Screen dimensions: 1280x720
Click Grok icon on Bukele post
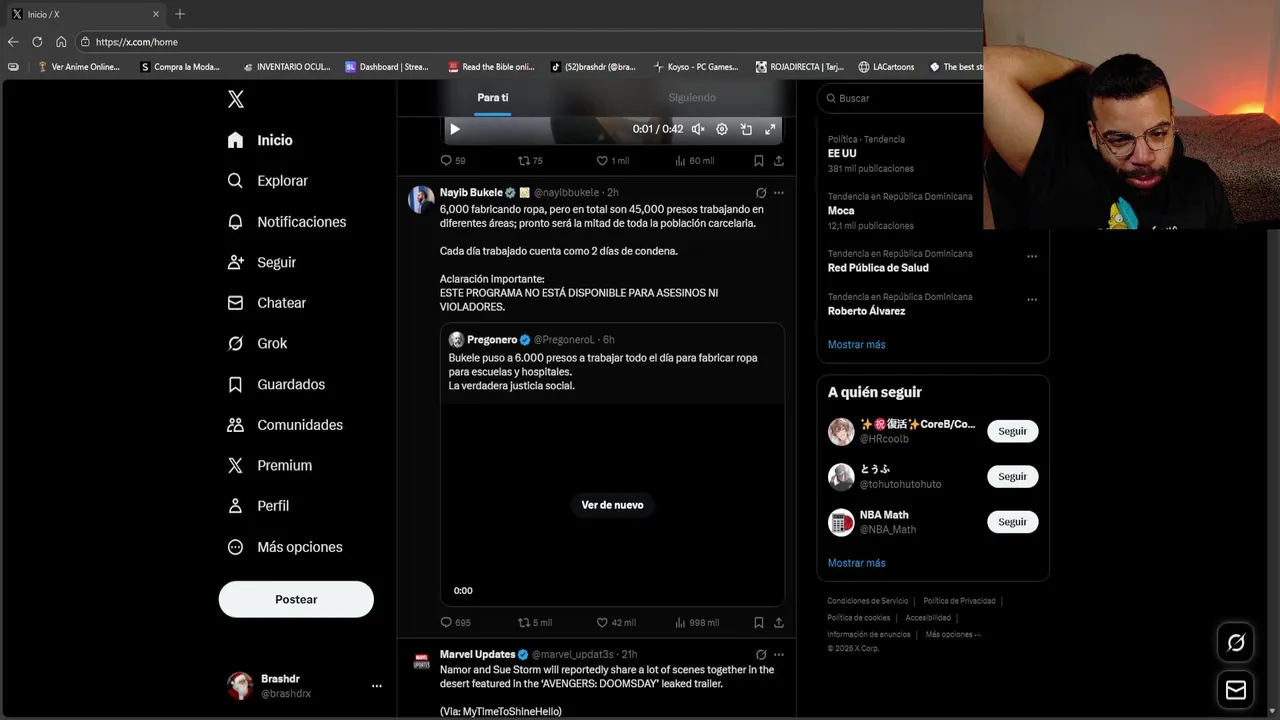tap(761, 192)
